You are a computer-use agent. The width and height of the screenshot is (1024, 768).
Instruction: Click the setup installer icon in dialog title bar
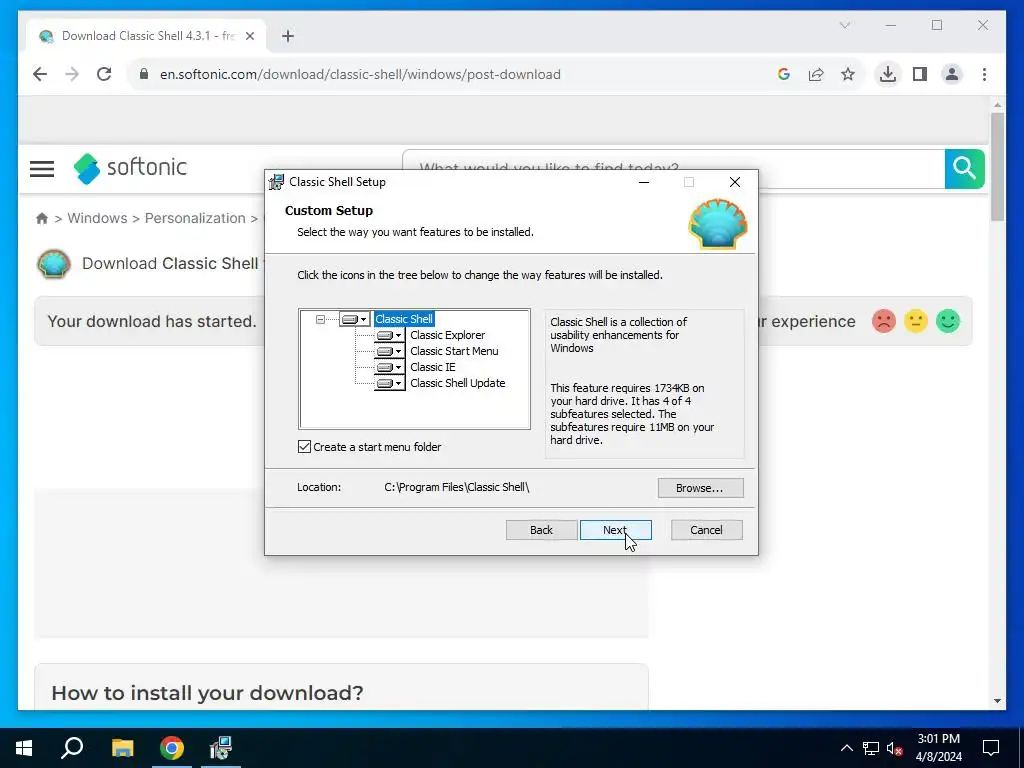pyautogui.click(x=277, y=182)
